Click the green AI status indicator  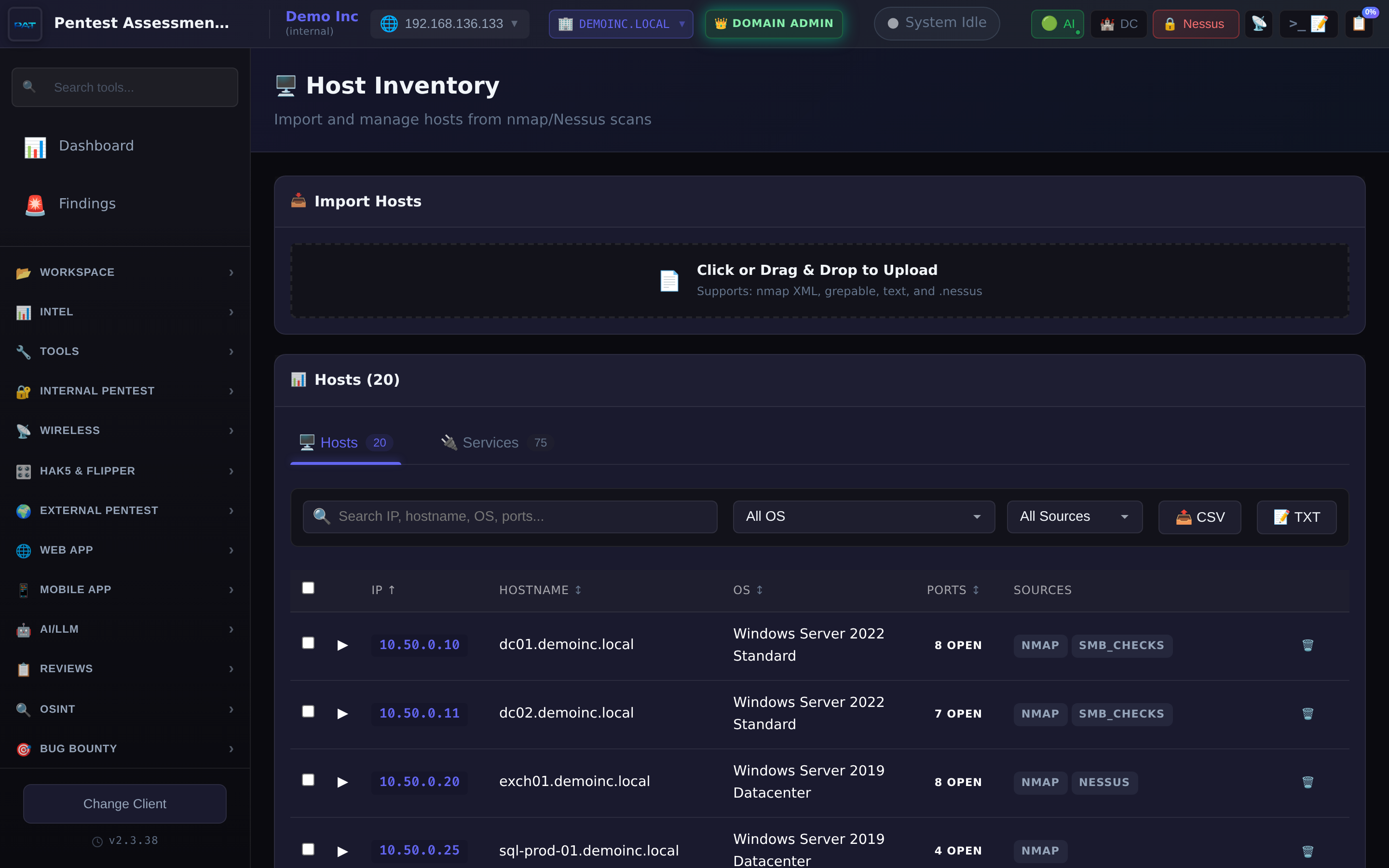click(1057, 24)
